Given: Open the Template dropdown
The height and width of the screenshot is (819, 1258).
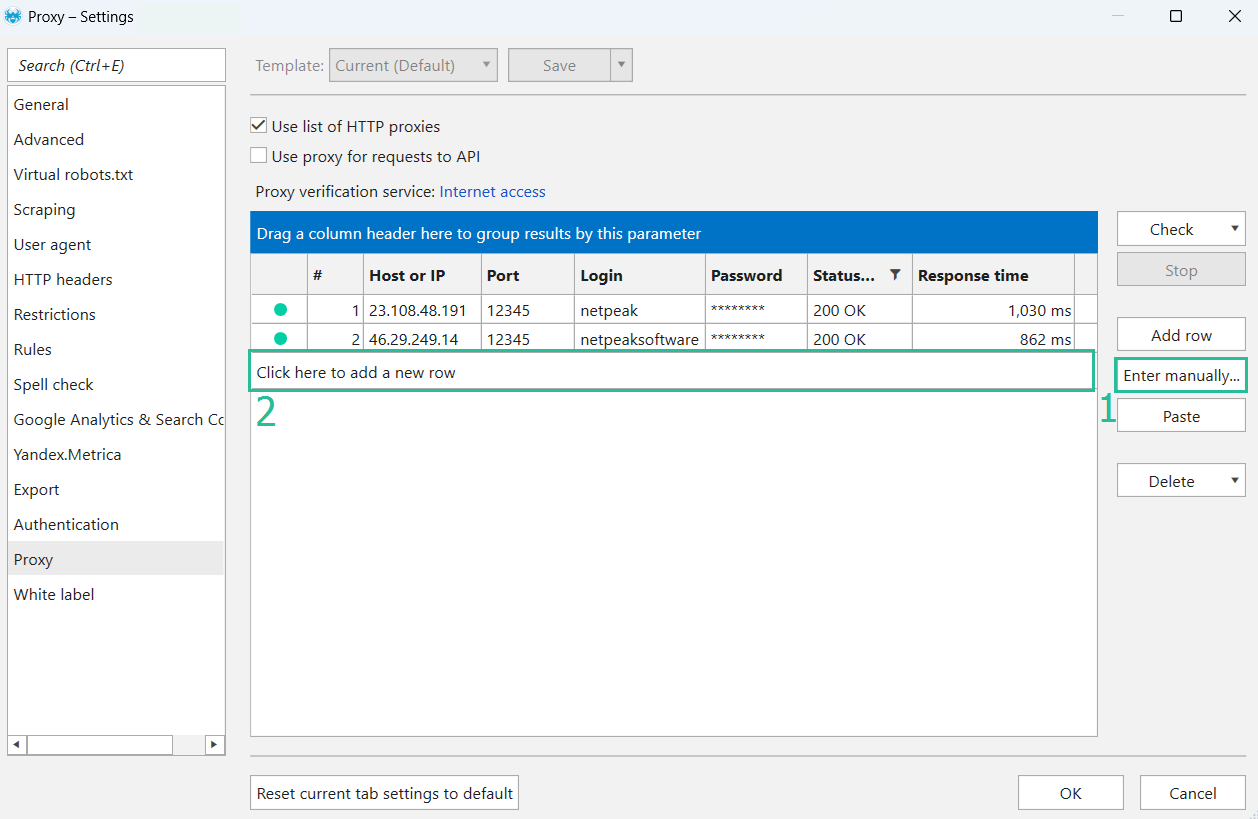Looking at the screenshot, I should [413, 65].
